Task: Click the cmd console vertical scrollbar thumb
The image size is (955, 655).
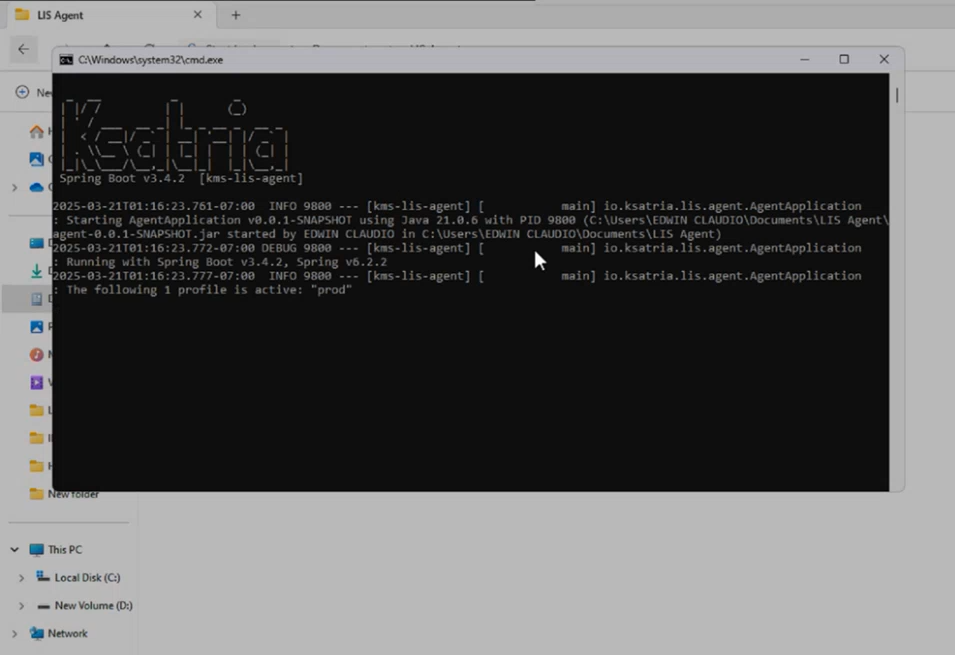Action: 897,95
